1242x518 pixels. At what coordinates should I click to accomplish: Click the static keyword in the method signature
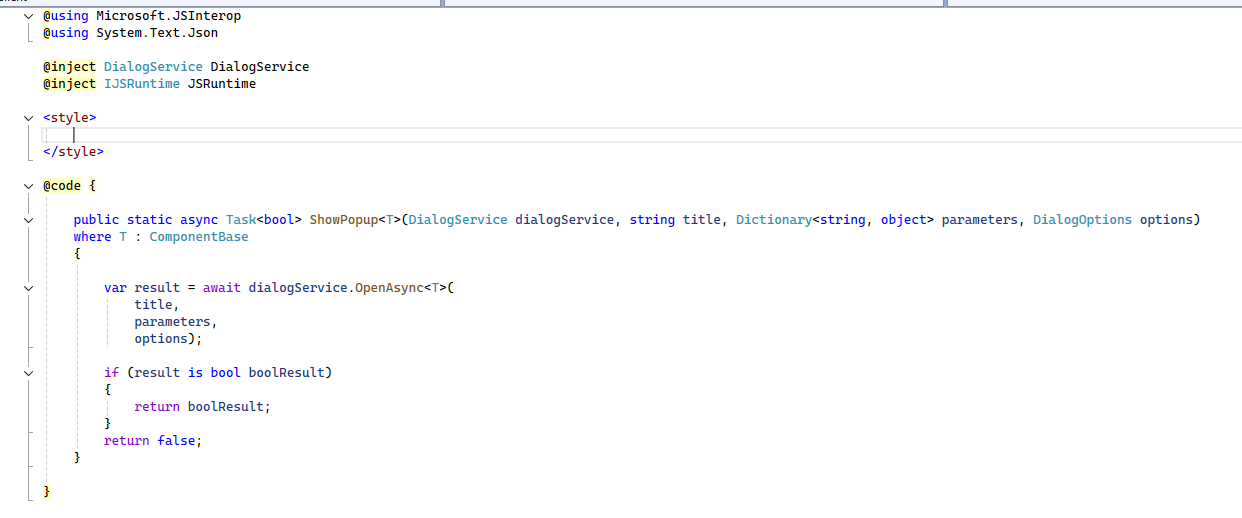(149, 220)
